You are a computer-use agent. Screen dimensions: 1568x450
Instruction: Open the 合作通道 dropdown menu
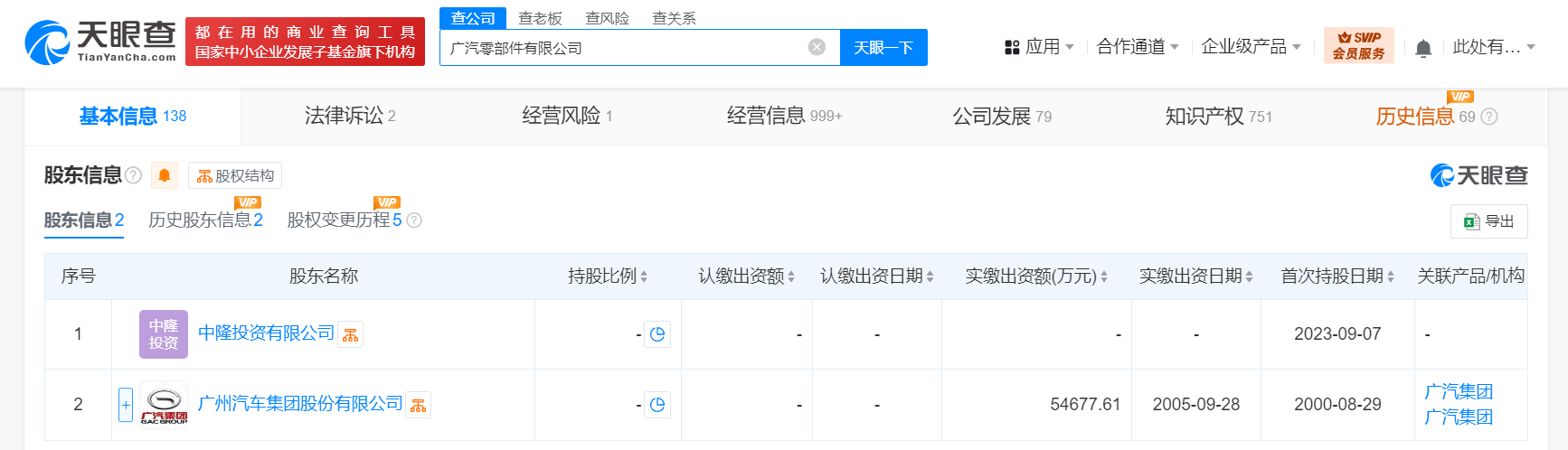pos(1138,47)
